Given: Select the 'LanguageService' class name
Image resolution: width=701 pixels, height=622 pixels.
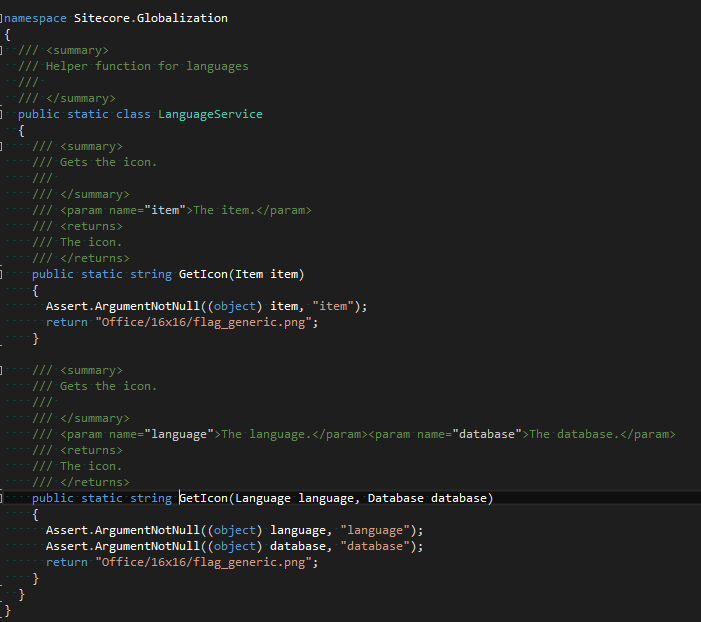Looking at the screenshot, I should point(210,114).
